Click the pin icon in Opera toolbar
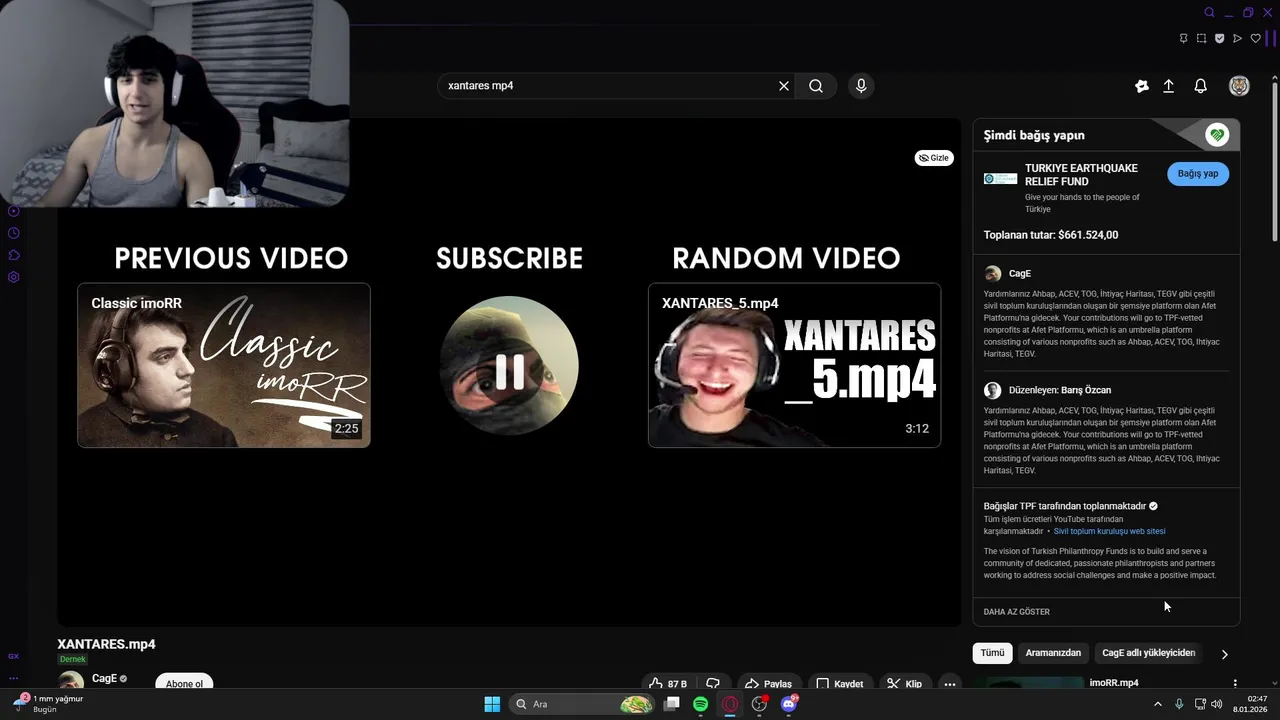The image size is (1280, 720). [1183, 38]
